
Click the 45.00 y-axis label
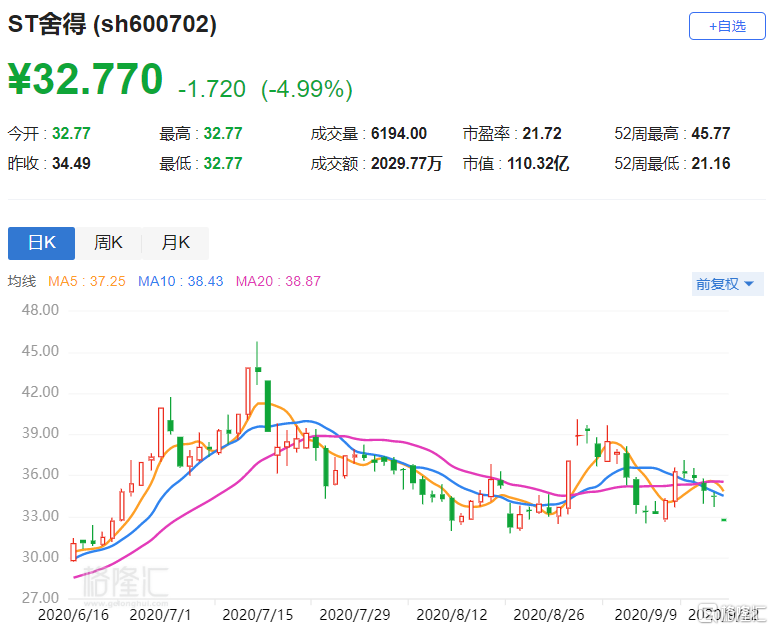click(x=40, y=351)
